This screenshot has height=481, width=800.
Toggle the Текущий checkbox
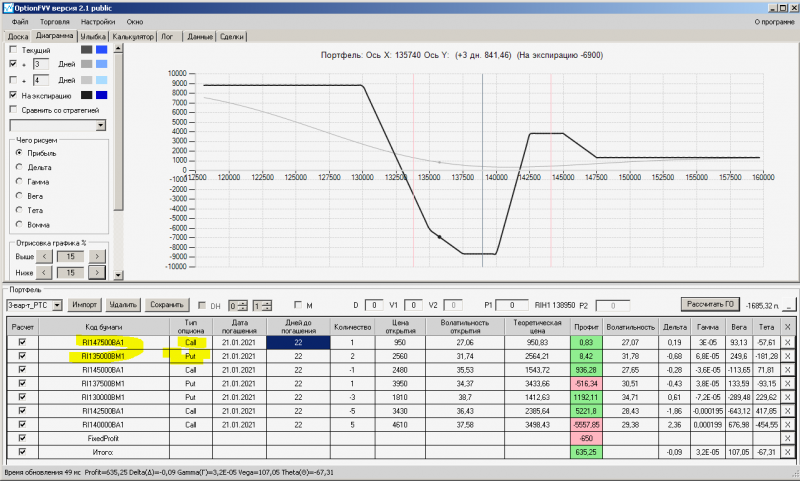point(13,49)
